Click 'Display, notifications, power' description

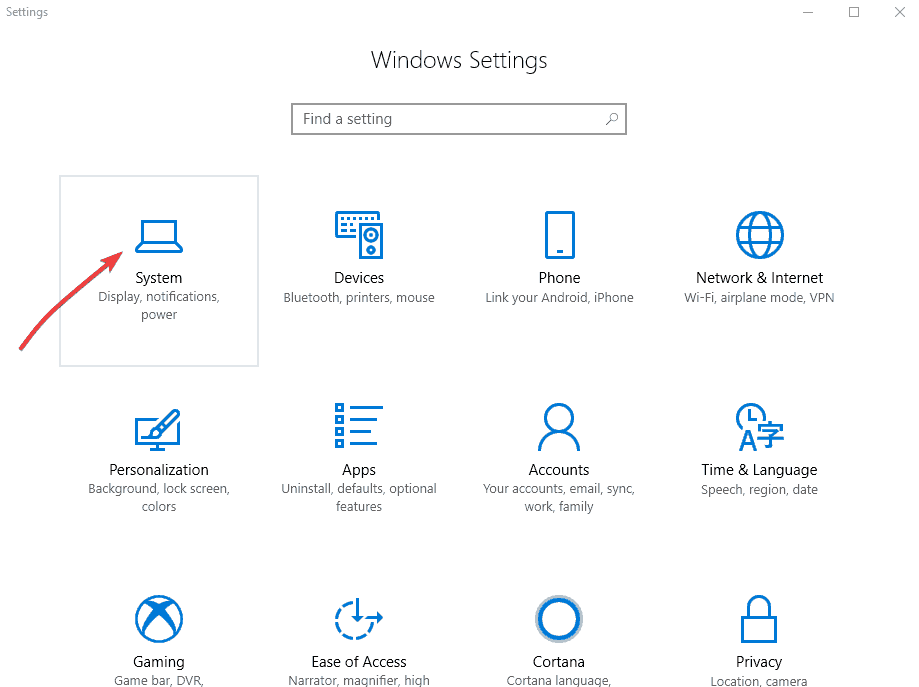pos(159,305)
